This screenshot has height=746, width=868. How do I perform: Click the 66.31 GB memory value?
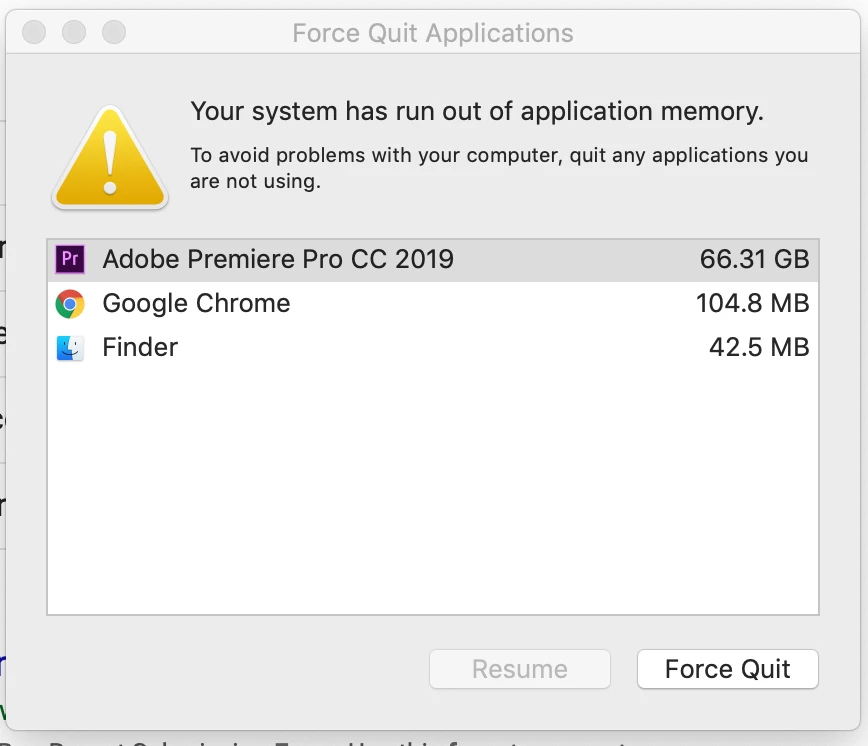(754, 260)
